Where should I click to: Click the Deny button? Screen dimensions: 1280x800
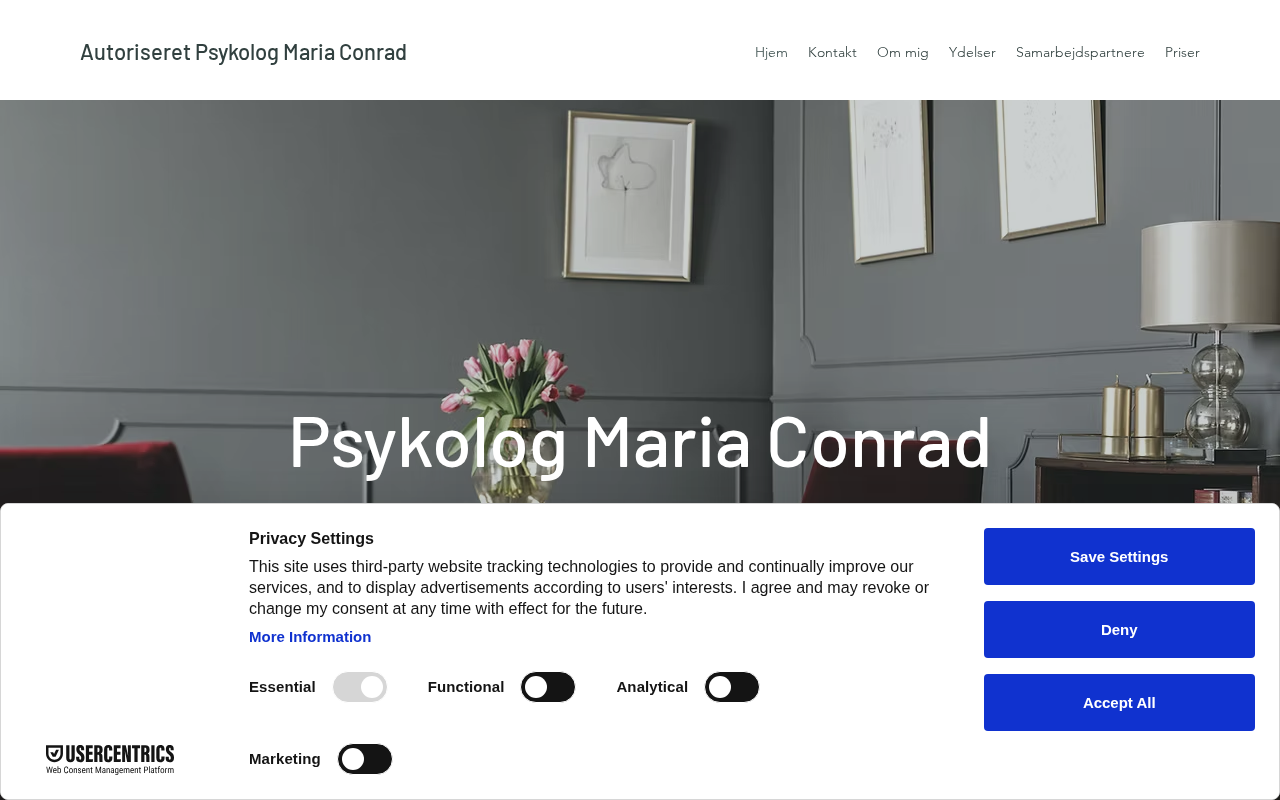click(1119, 629)
